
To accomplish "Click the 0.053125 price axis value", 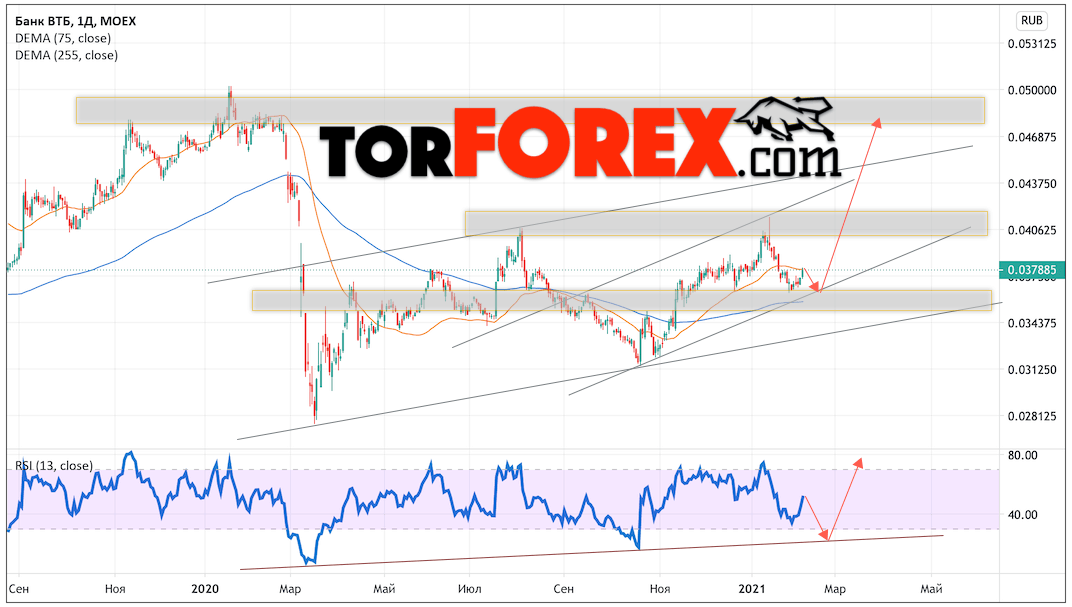I will coord(1032,44).
